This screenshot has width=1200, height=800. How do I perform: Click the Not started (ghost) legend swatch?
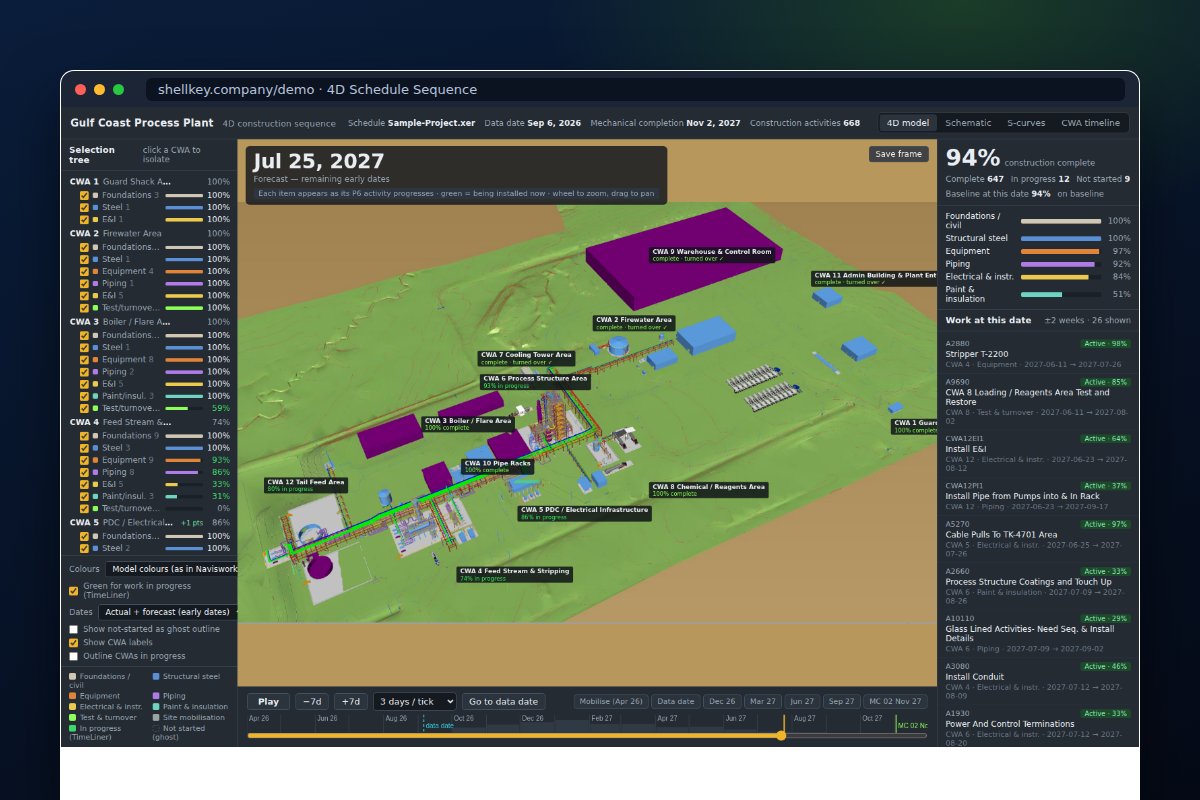[155, 728]
